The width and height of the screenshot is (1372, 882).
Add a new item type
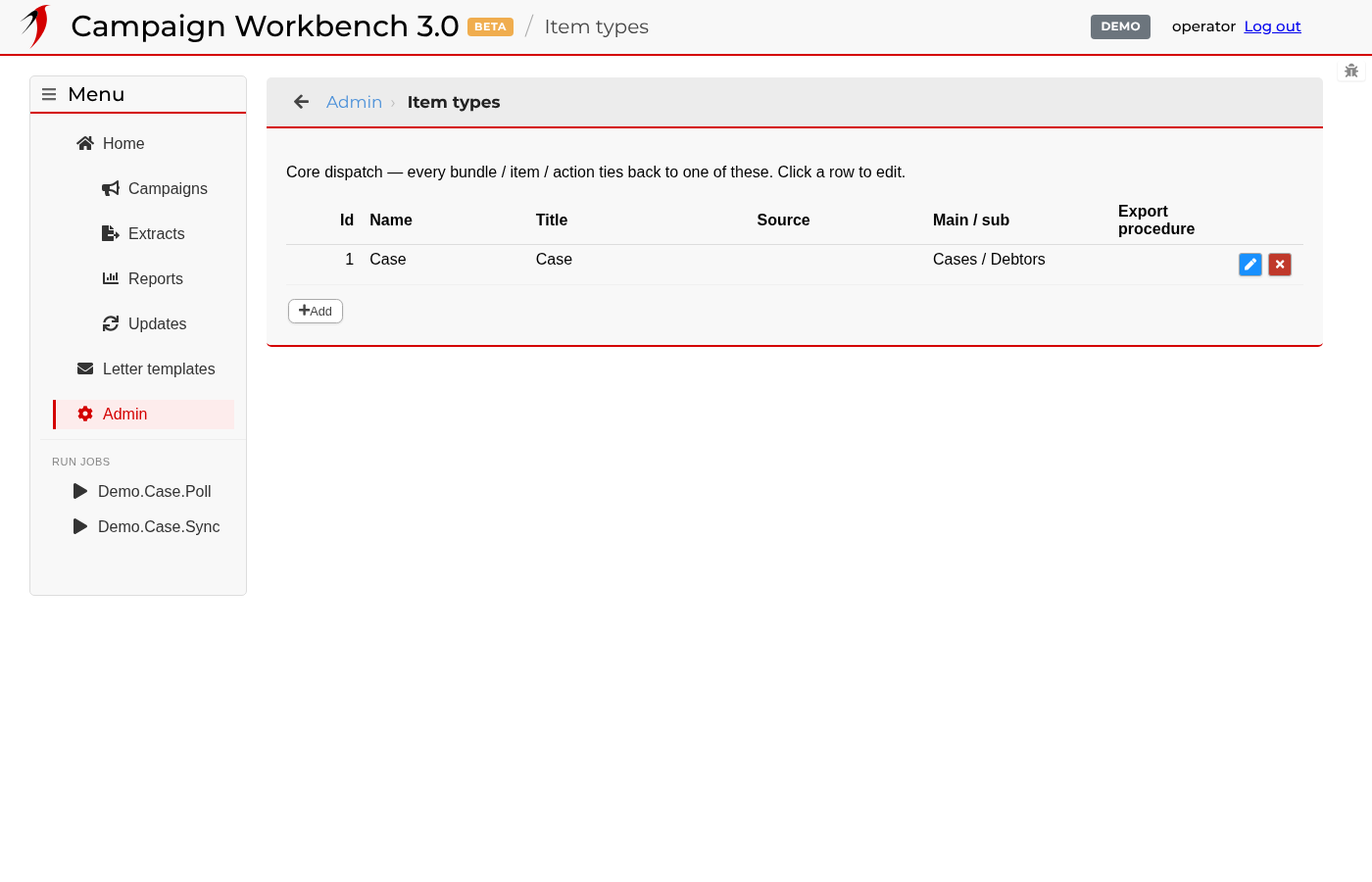(316, 311)
